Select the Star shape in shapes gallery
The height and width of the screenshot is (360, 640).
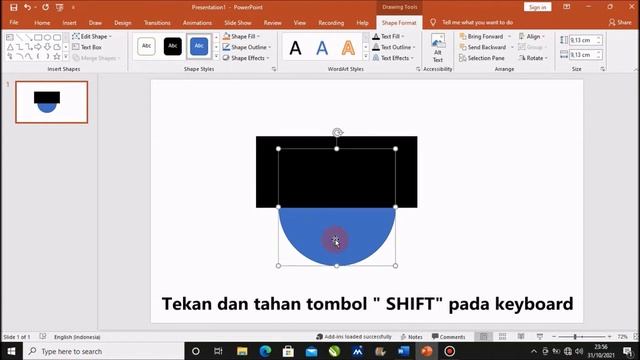pyautogui.click(x=57, y=57)
